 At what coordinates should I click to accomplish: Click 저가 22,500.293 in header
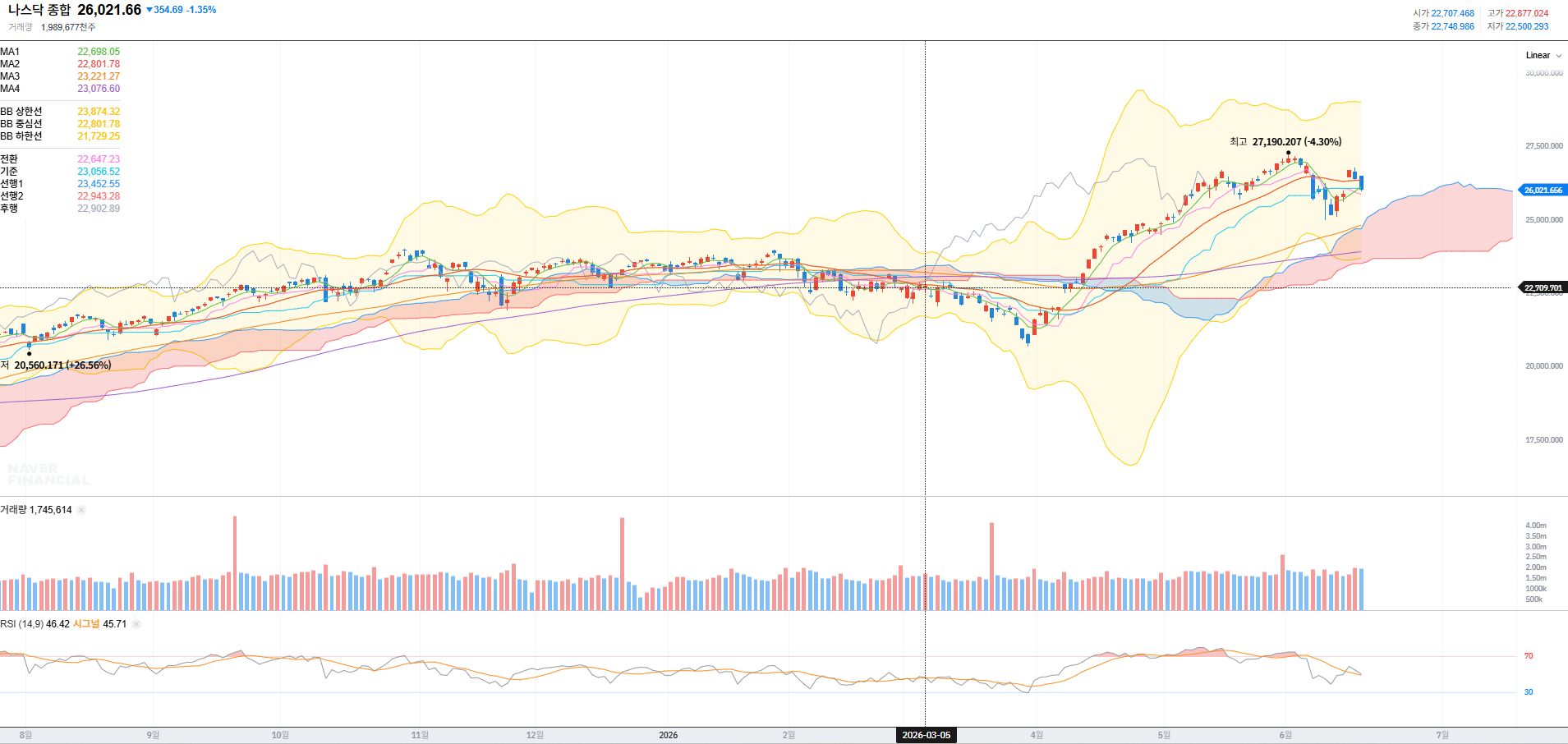point(1518,26)
